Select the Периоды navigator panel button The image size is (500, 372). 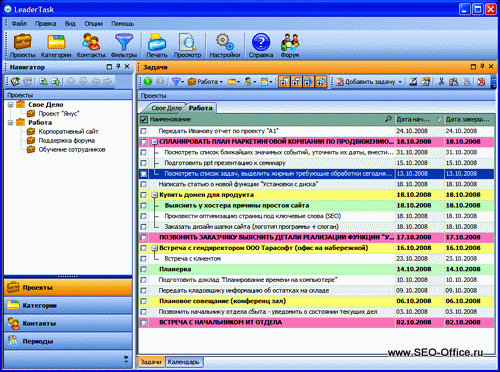(x=68, y=341)
